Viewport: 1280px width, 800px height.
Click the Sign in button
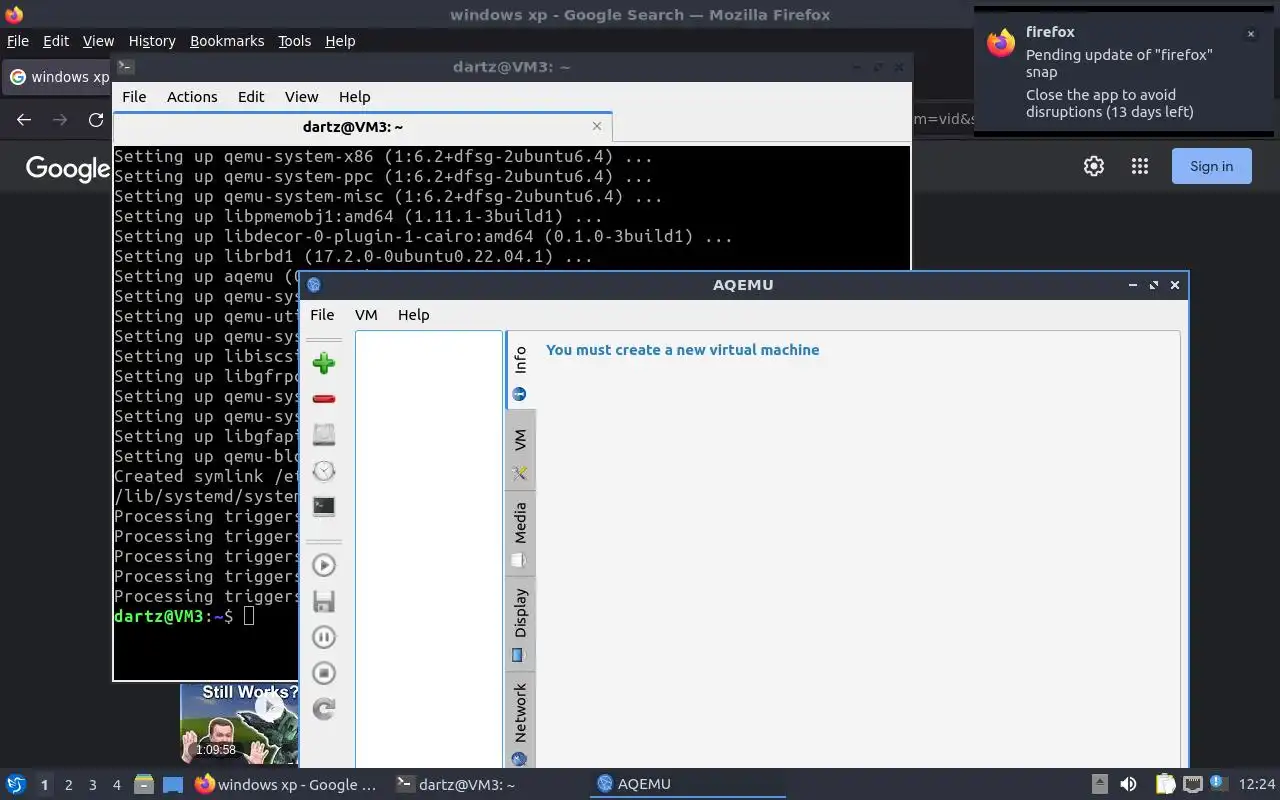1211,166
